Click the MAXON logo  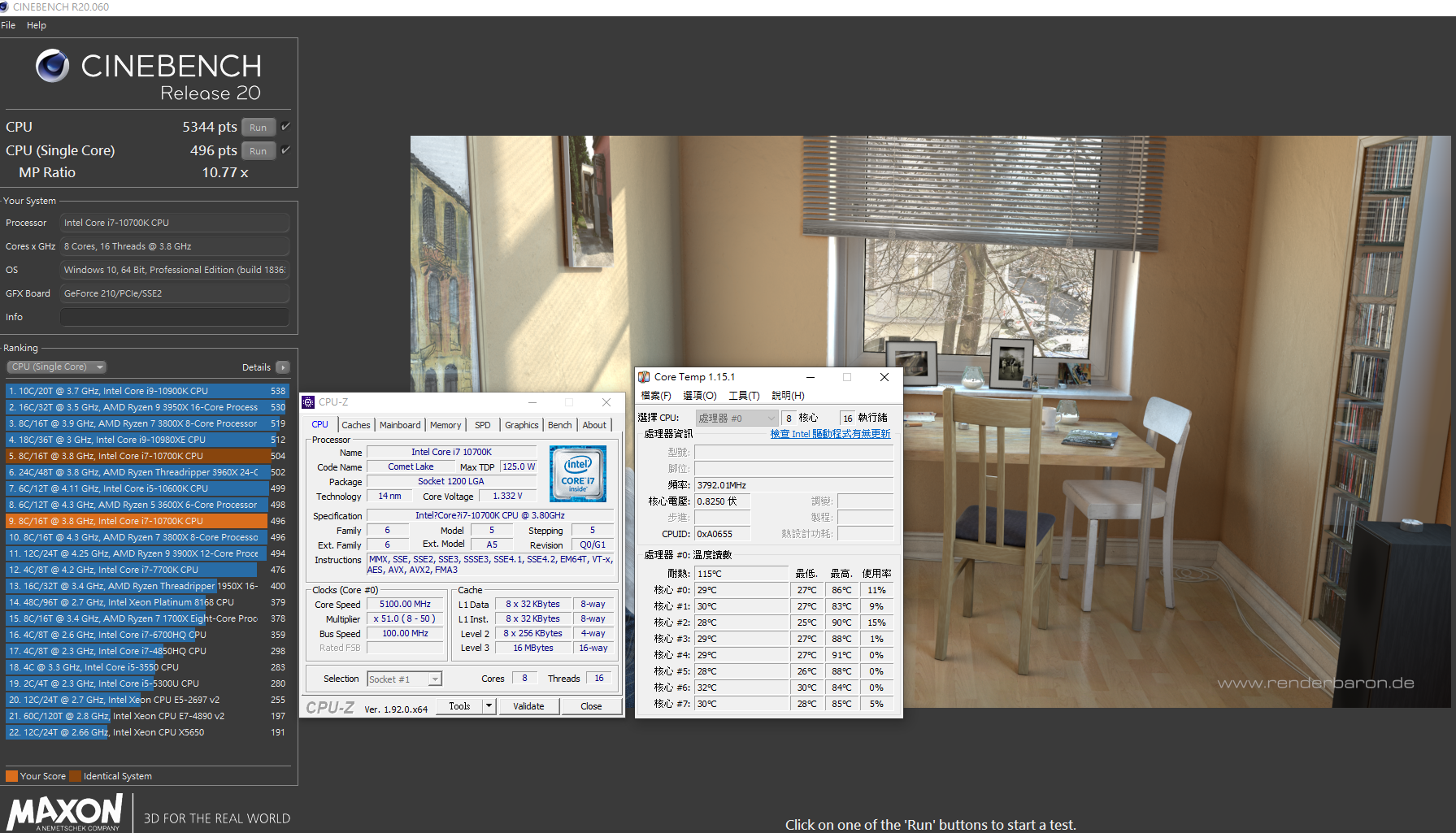pos(64,813)
